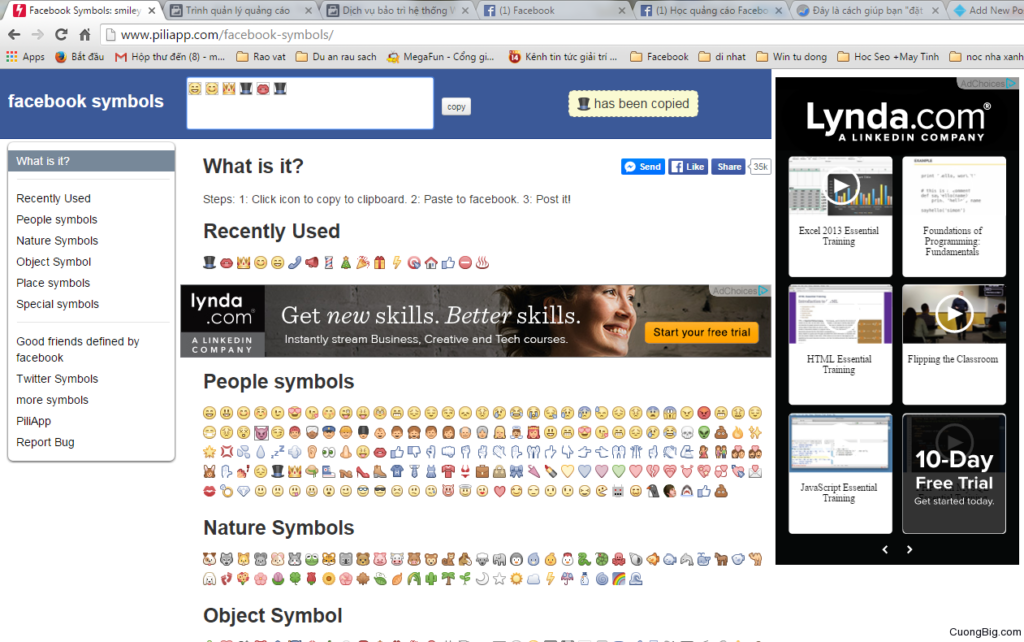Copy the cactus emoji in Nature Symbols
The width and height of the screenshot is (1024, 642).
click(x=431, y=579)
